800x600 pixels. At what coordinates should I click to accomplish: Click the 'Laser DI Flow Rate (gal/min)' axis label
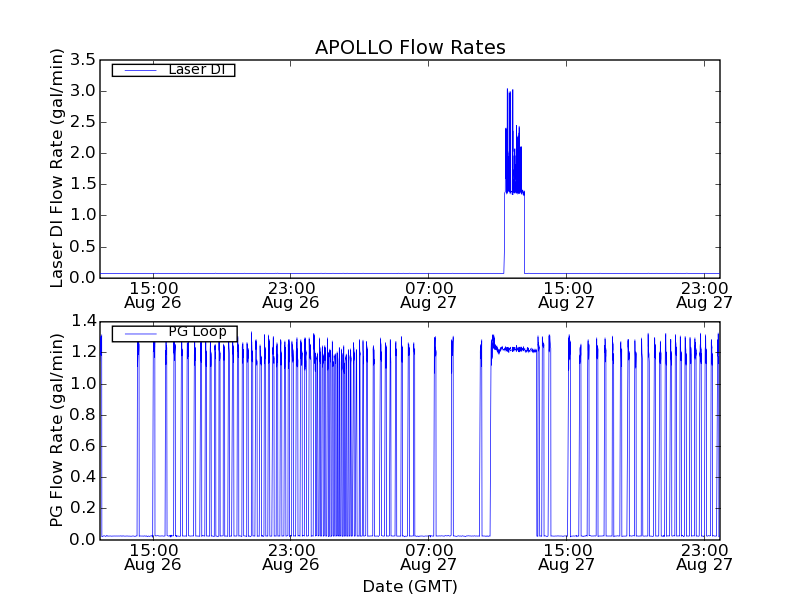pos(57,168)
